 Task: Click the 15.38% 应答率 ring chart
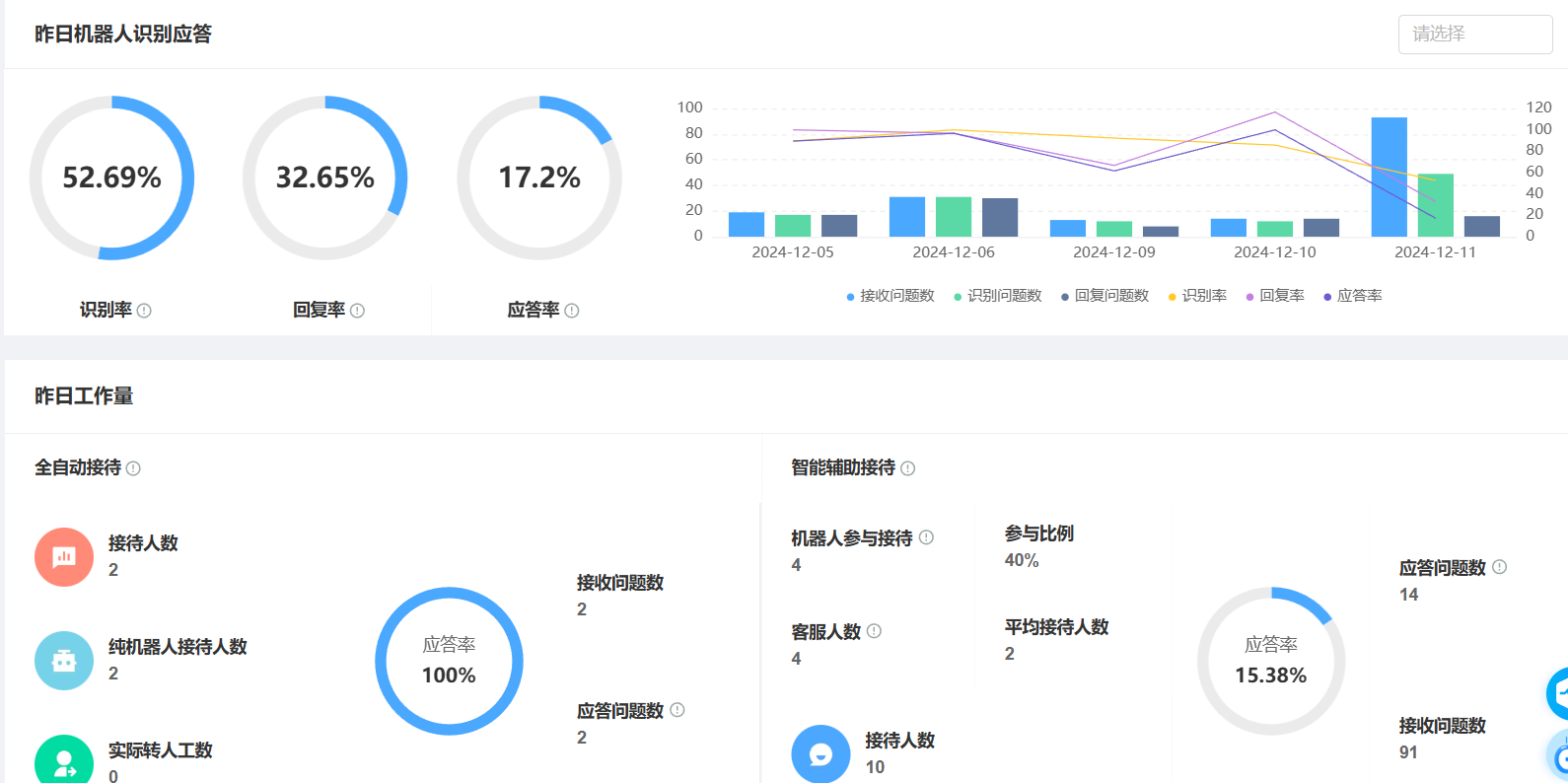coord(1271,661)
